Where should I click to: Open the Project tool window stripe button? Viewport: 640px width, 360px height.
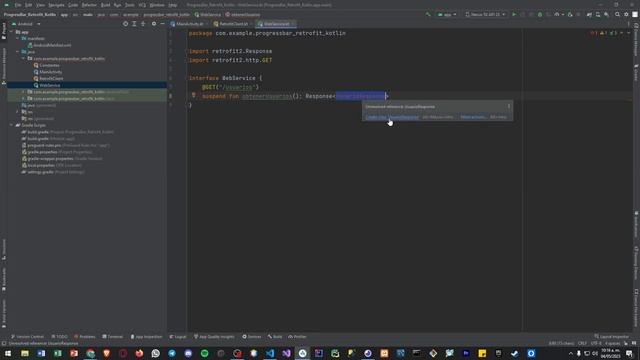[x=4, y=31]
